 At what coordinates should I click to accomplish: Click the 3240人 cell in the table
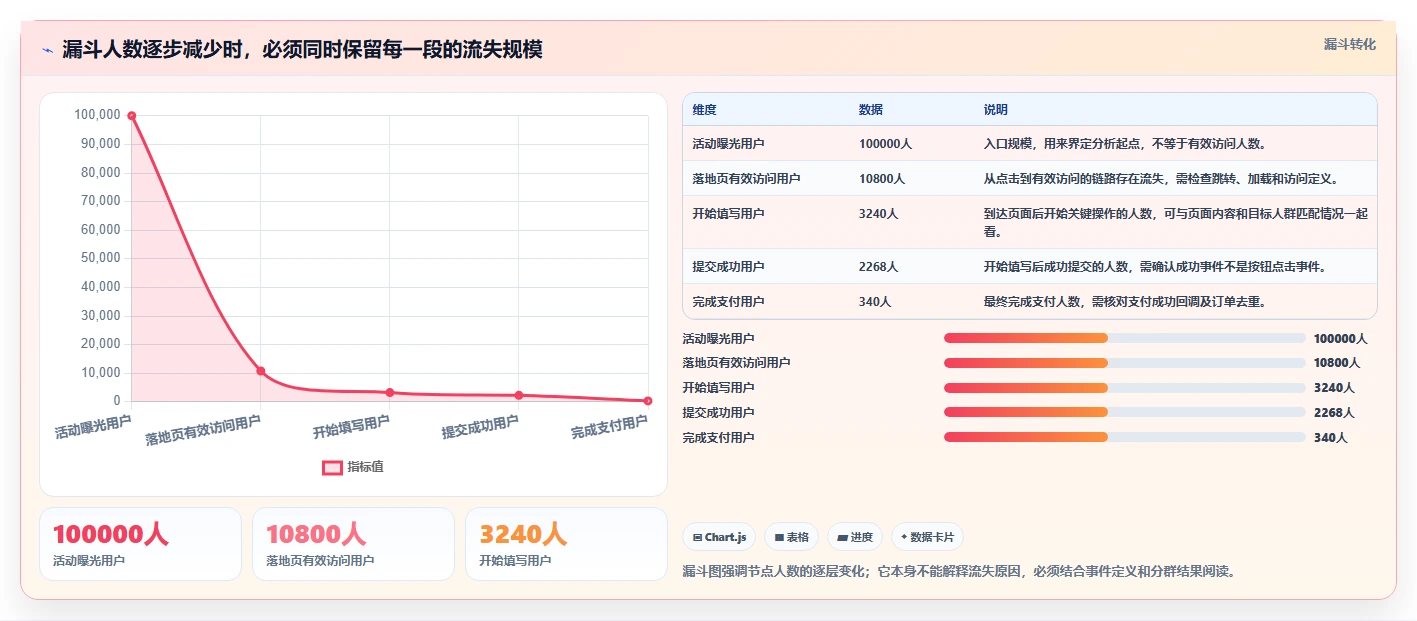[879, 214]
